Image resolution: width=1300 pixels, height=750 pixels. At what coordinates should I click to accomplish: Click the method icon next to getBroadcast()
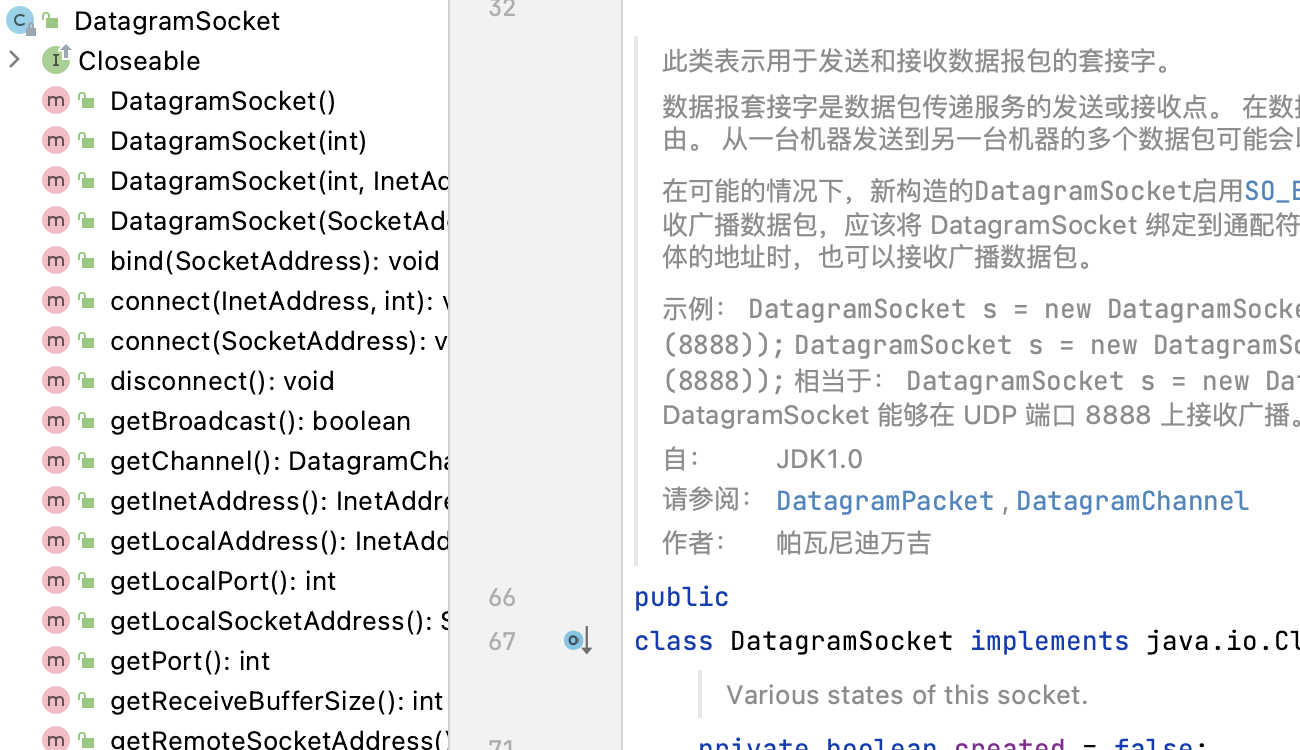[x=55, y=421]
